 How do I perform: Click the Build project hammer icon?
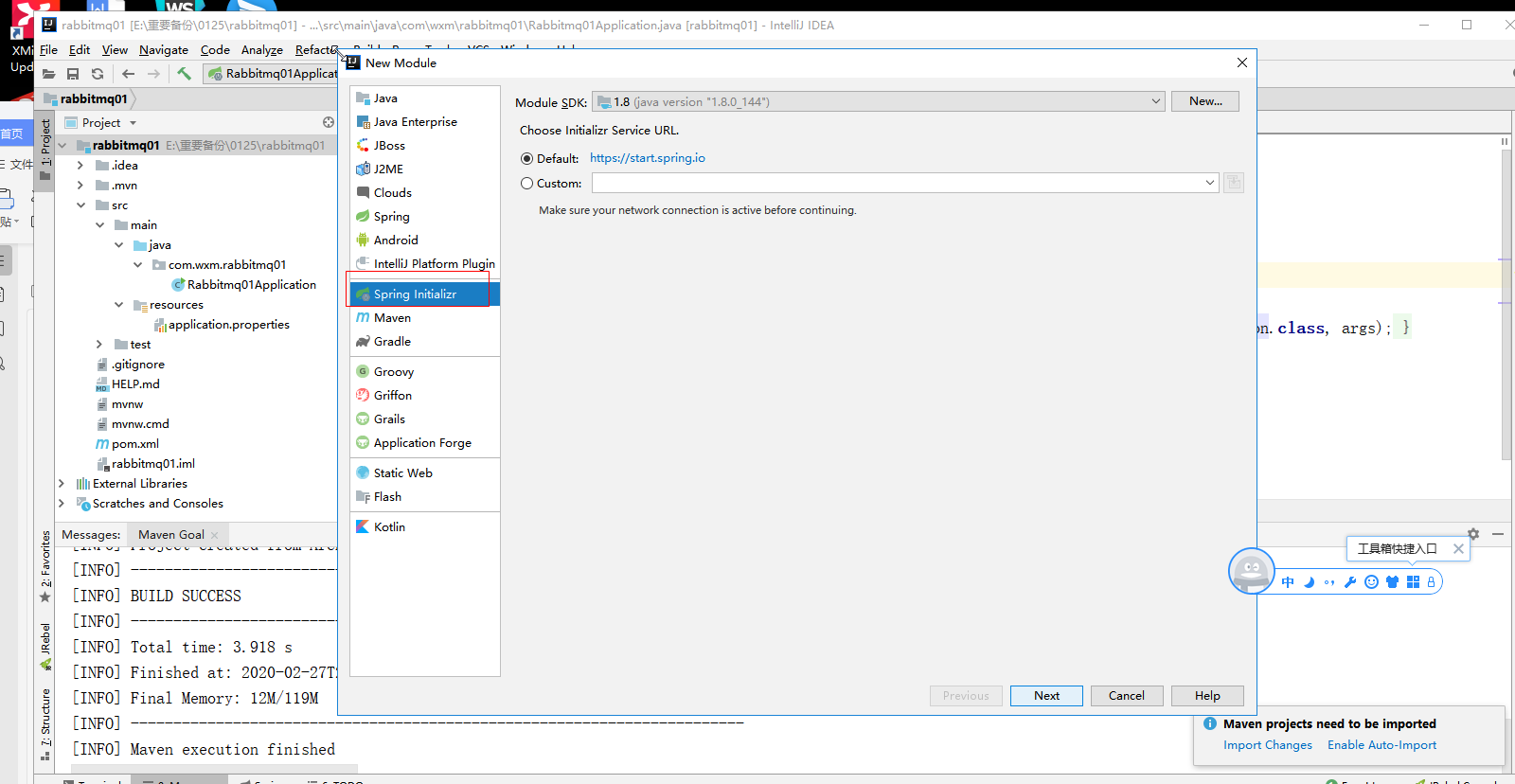(x=185, y=74)
